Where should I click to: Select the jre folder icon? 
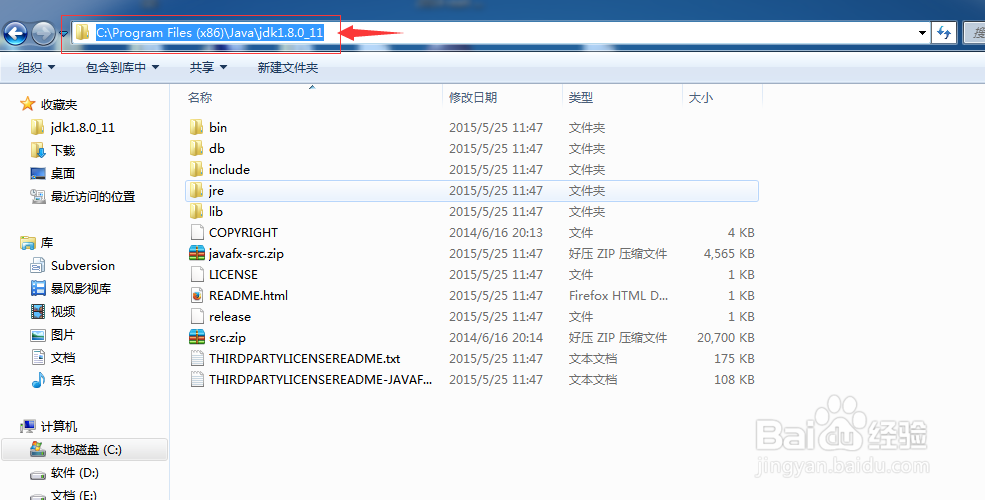click(x=197, y=190)
